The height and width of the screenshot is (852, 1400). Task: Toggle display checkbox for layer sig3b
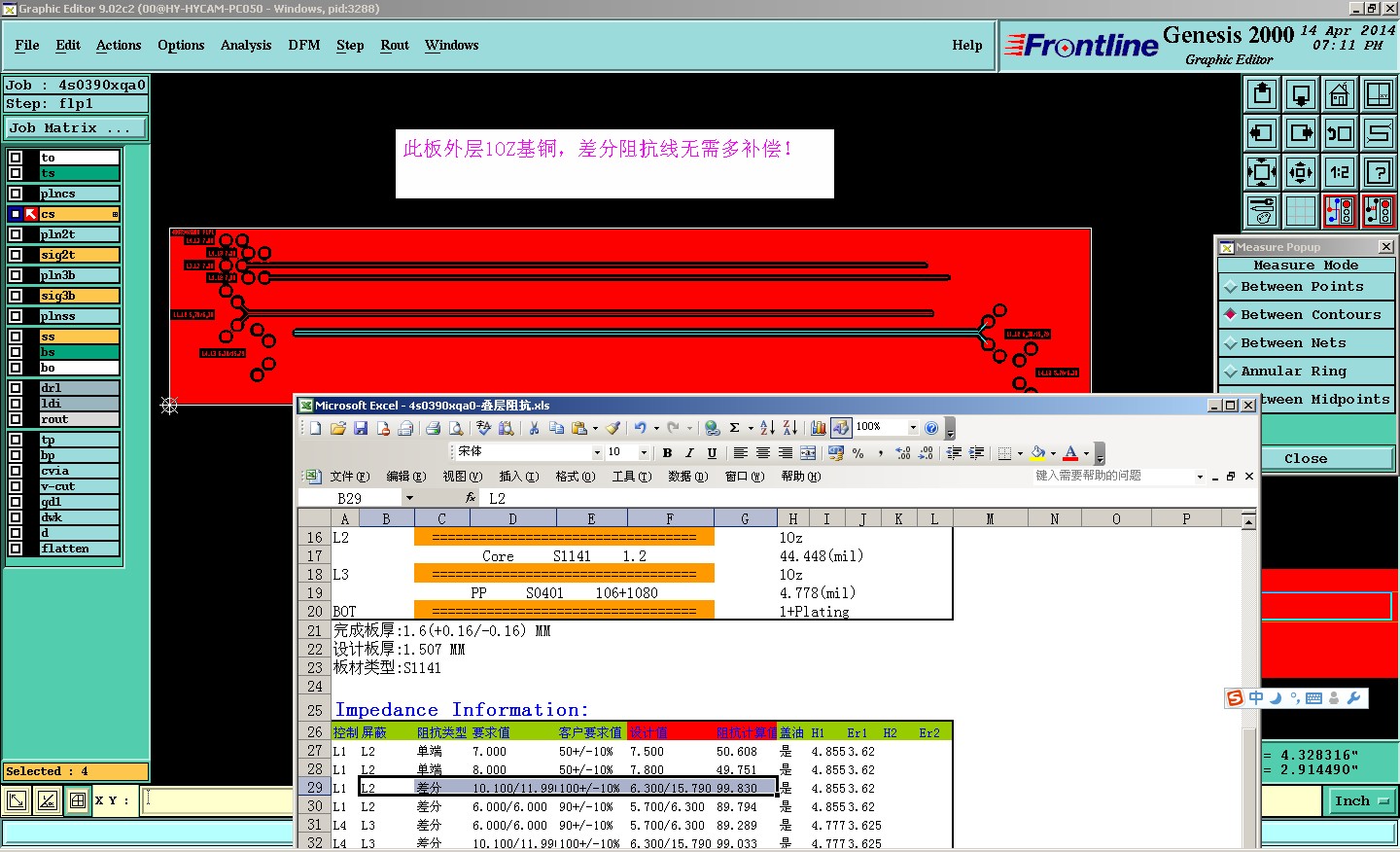[16, 296]
